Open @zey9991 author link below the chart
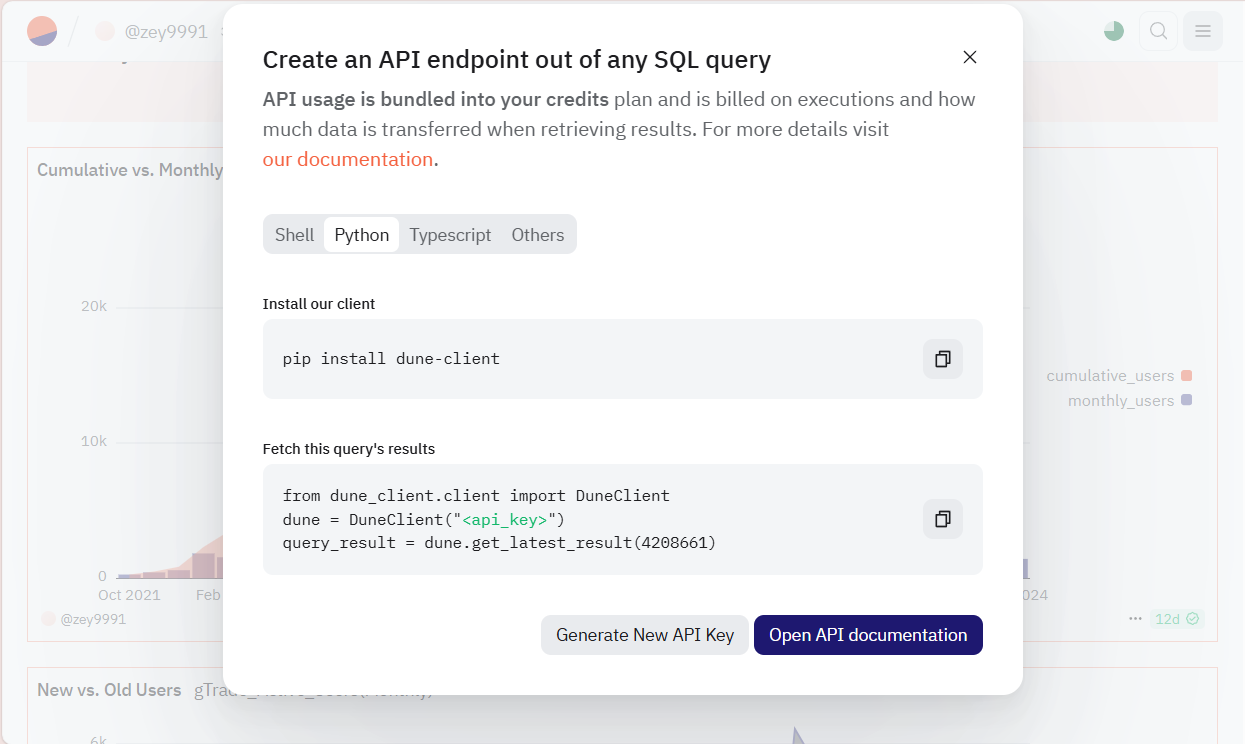Screen dimensions: 1245x744 [92, 620]
